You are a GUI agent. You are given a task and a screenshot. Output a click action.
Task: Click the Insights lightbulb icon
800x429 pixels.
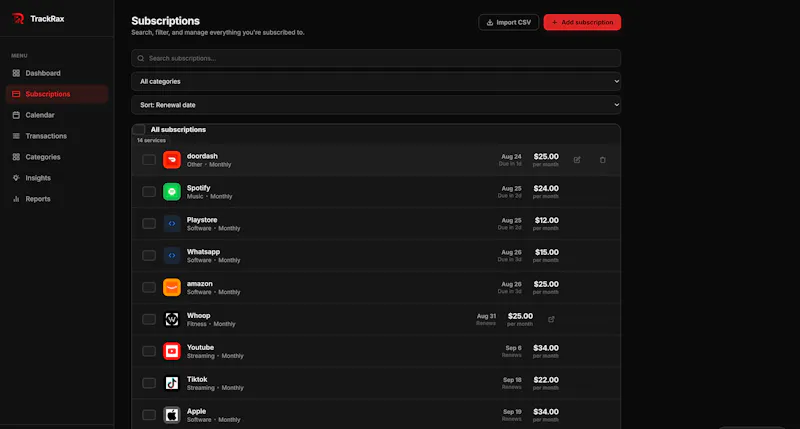click(x=16, y=178)
